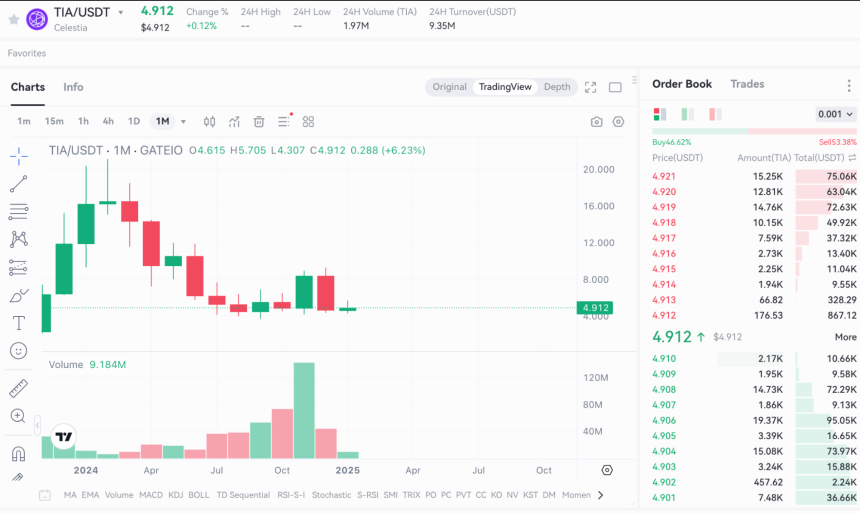860x514 pixels.
Task: Show buy-only order book view
Action: [687, 114]
